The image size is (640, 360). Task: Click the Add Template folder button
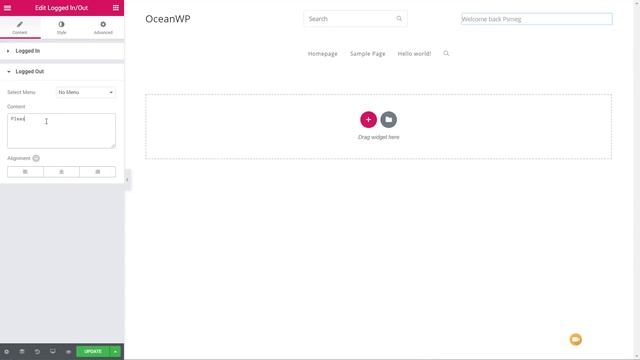389,120
